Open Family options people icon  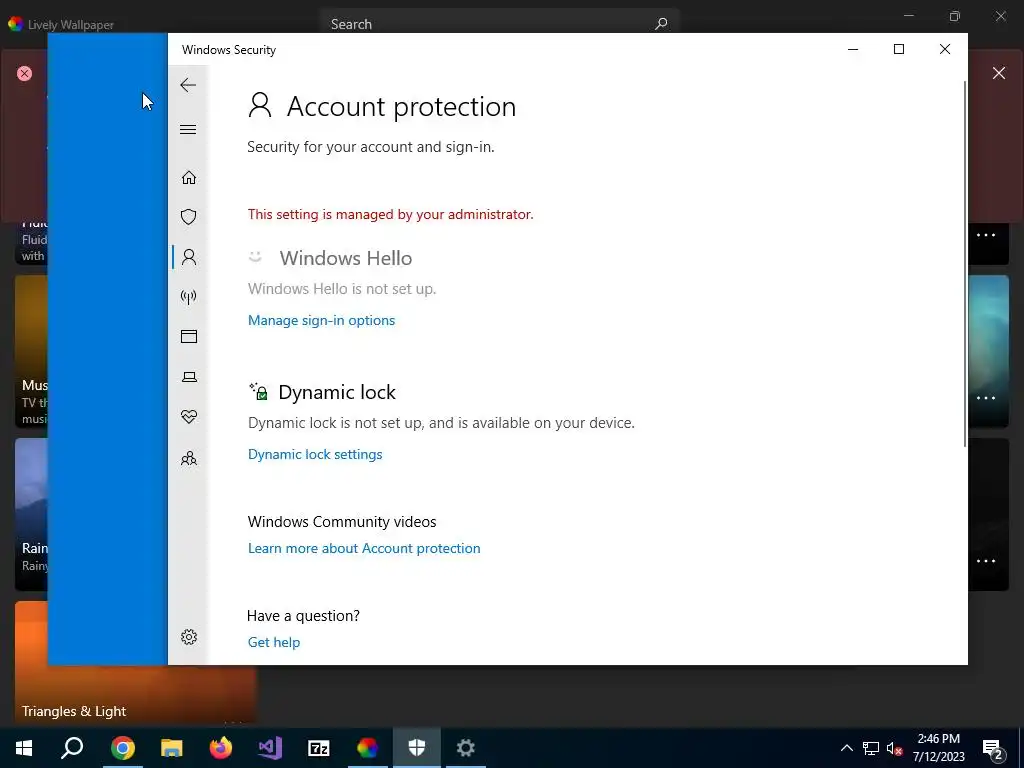click(x=189, y=458)
